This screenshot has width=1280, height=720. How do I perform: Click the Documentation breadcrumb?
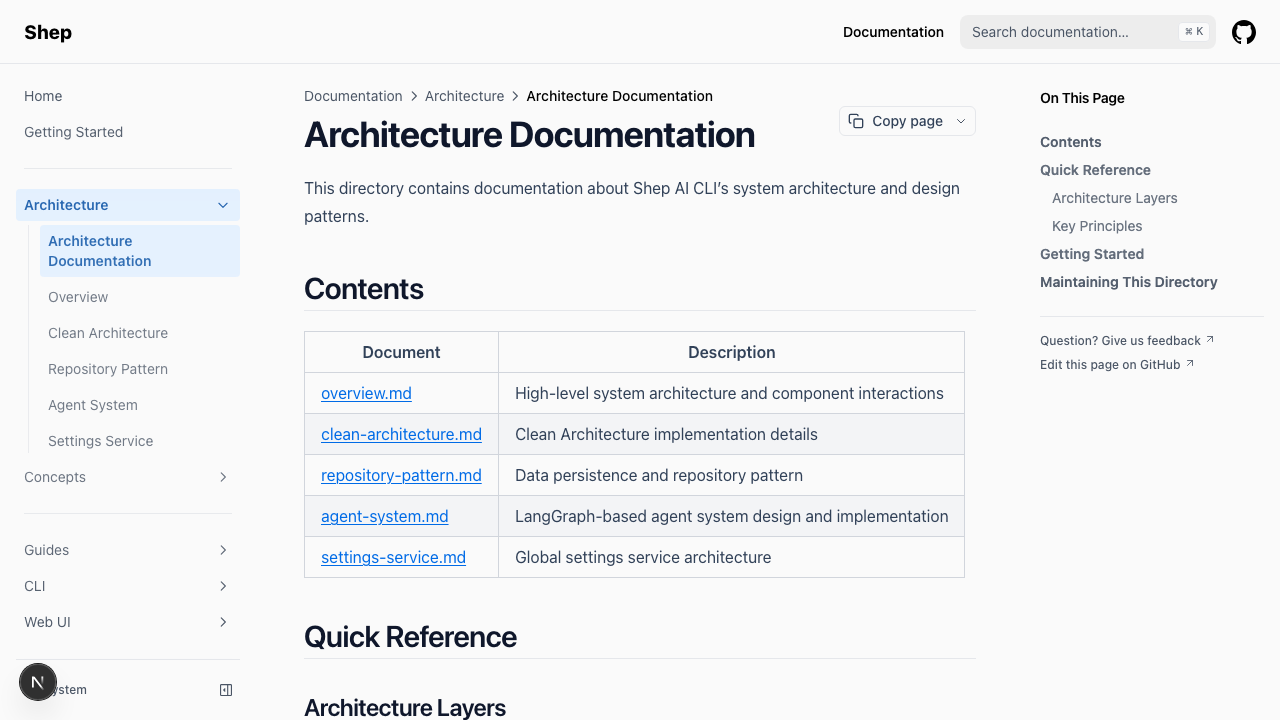pyautogui.click(x=353, y=96)
